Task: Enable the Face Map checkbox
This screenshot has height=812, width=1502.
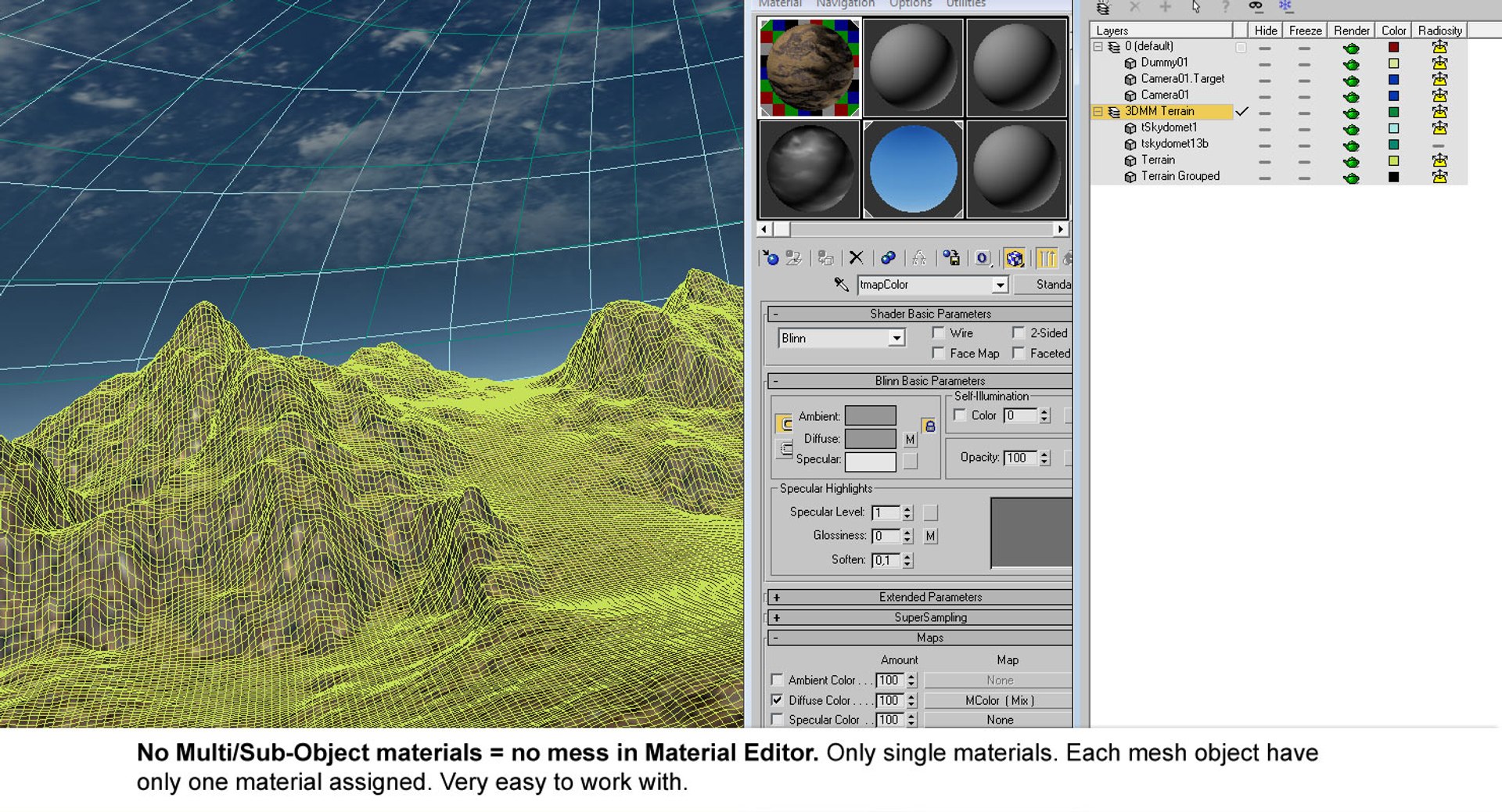Action: click(938, 353)
